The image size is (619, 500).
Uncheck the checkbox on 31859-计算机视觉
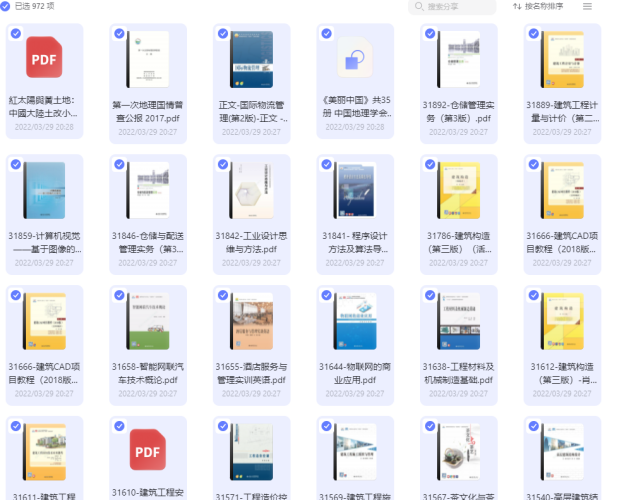(16, 165)
